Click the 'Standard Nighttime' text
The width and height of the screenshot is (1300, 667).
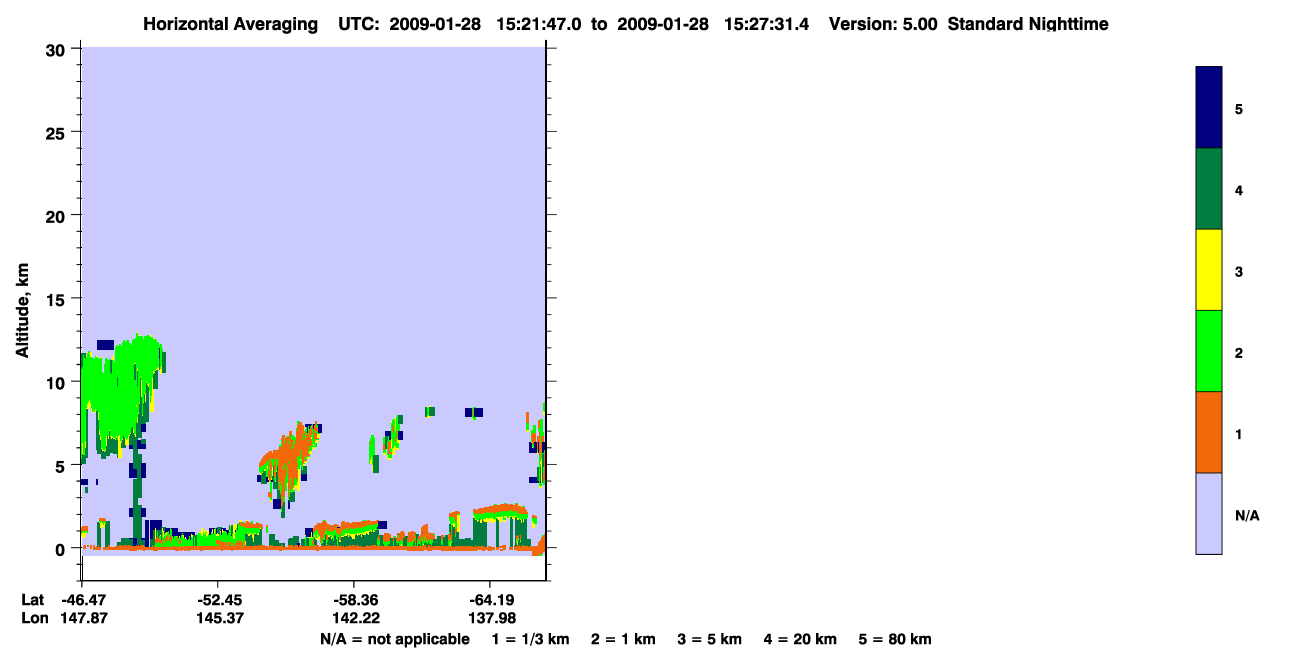[x=1028, y=24]
